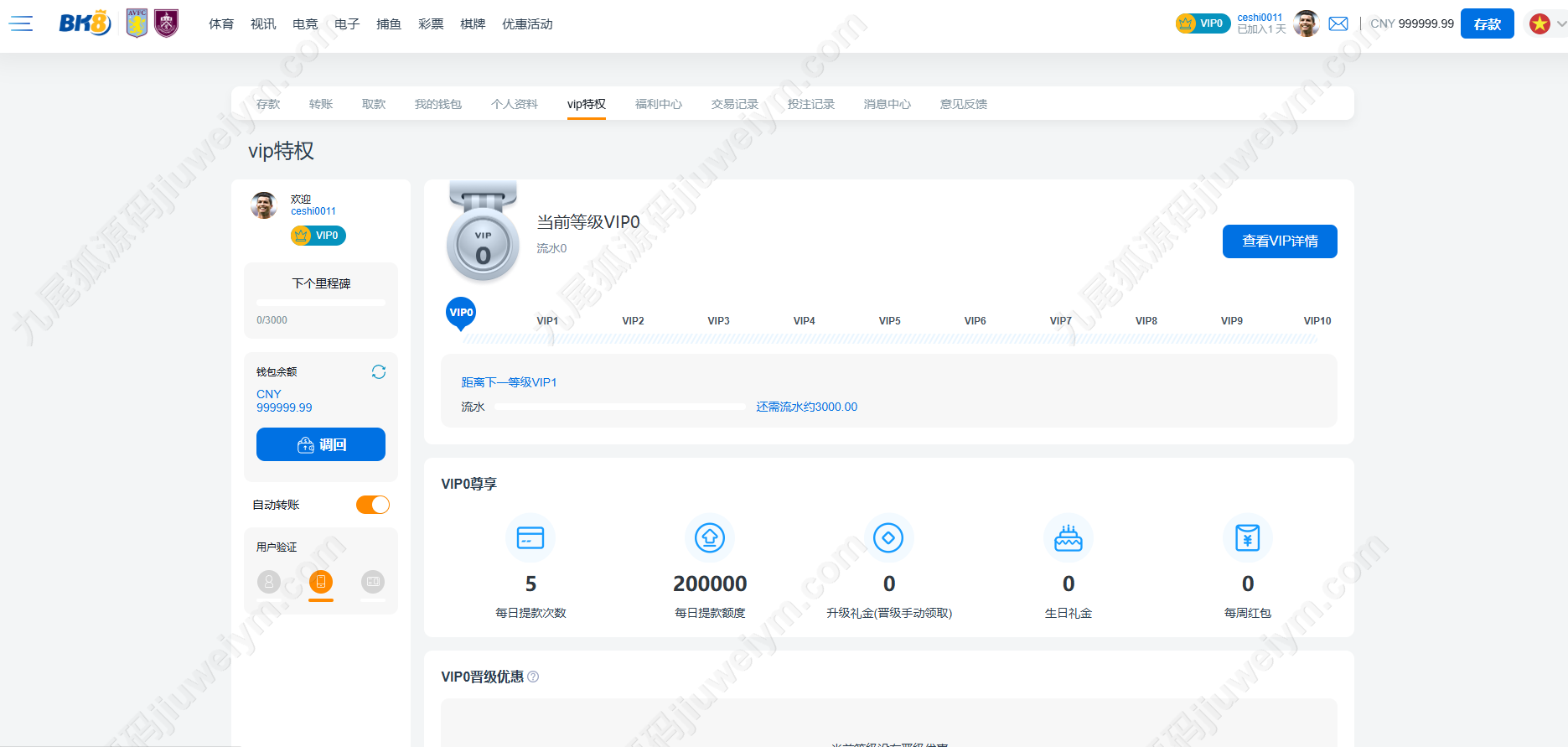
Task: Click the VIP0 marker on level progress bar
Action: coord(461,314)
